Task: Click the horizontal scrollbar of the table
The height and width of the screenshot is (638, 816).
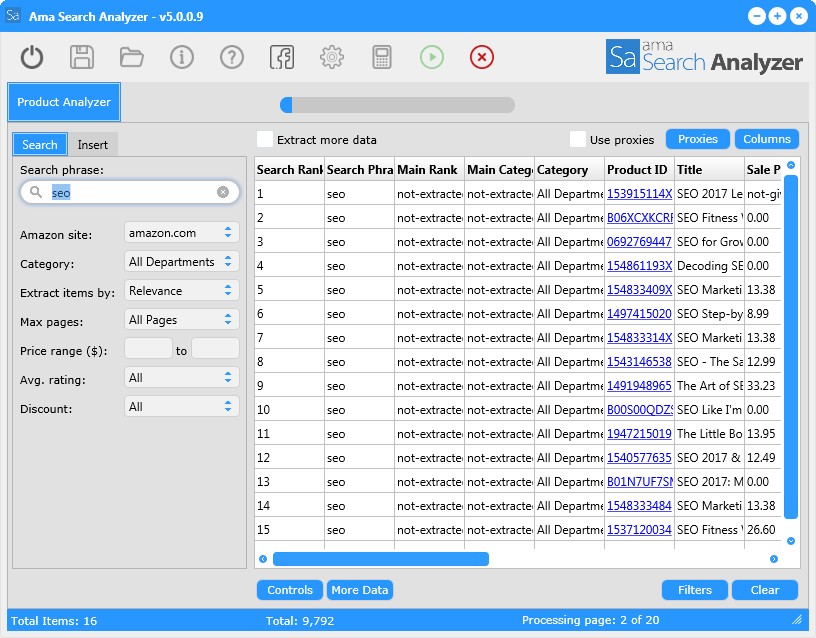Action: click(381, 559)
